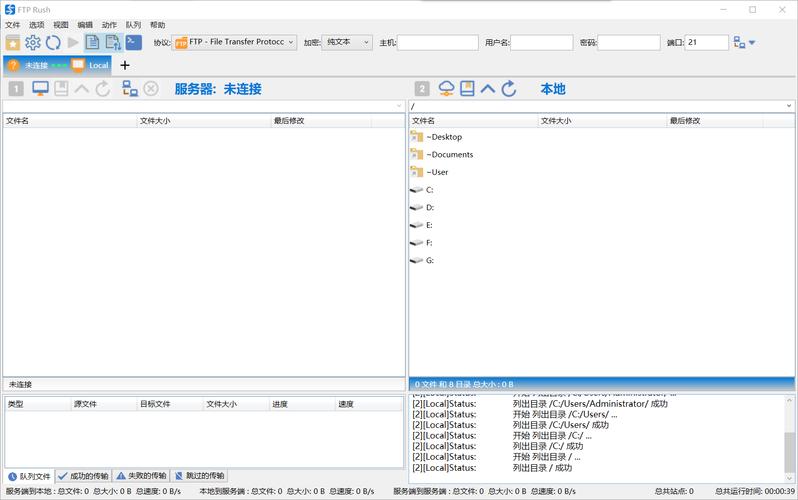Screen dimensions: 798x500
Task: Click the server pane disconnect X icon
Action: [x=151, y=89]
